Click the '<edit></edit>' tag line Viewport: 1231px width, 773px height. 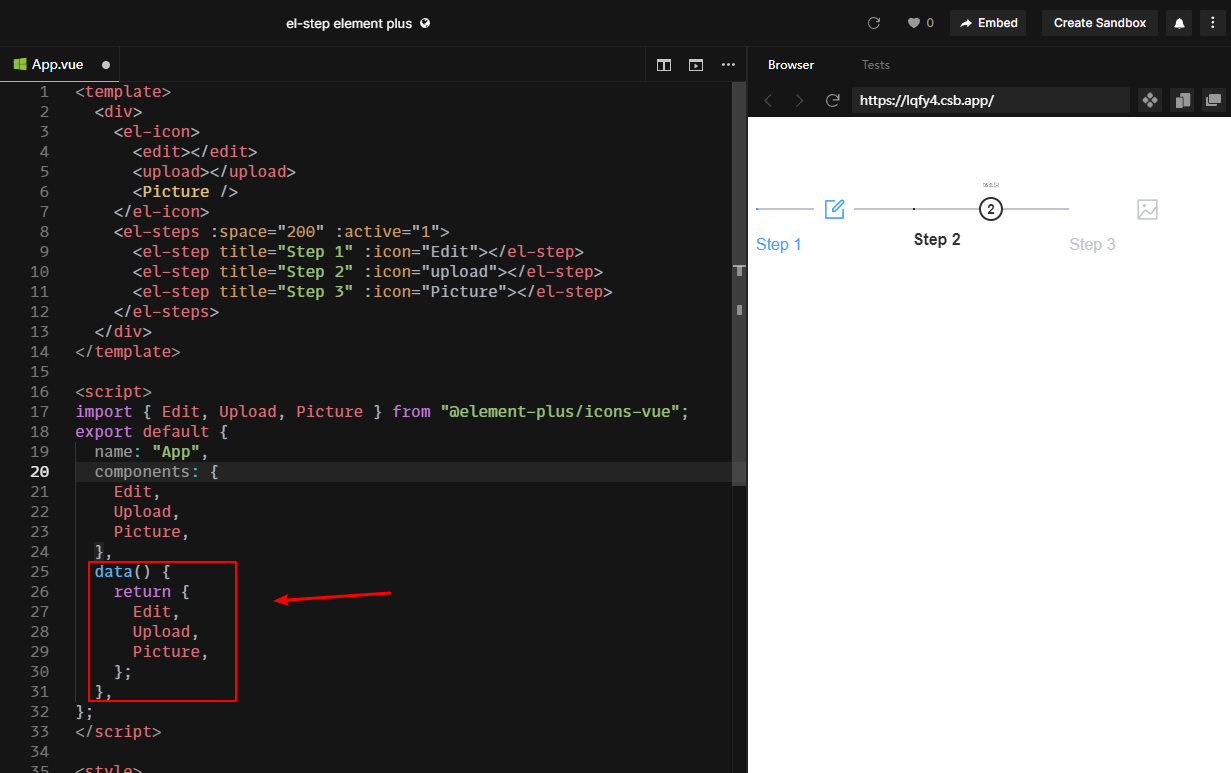(195, 151)
